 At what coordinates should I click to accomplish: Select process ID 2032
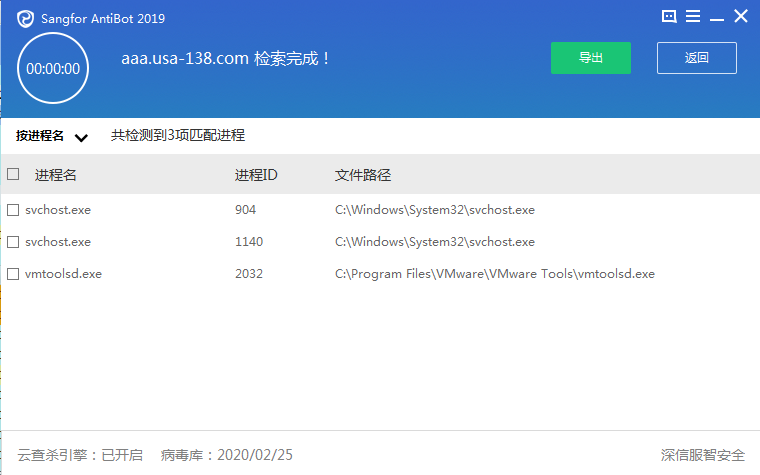click(249, 274)
